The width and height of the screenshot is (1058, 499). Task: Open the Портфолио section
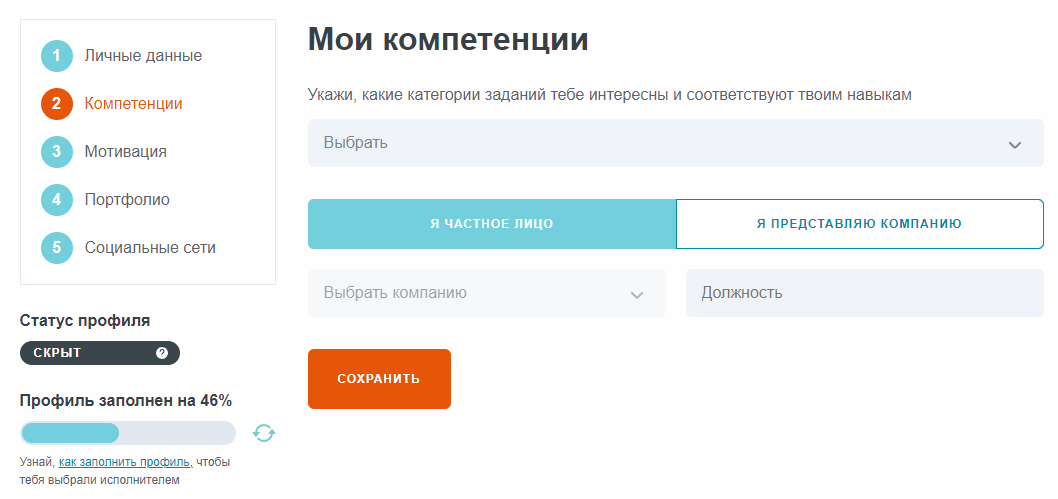(x=127, y=199)
